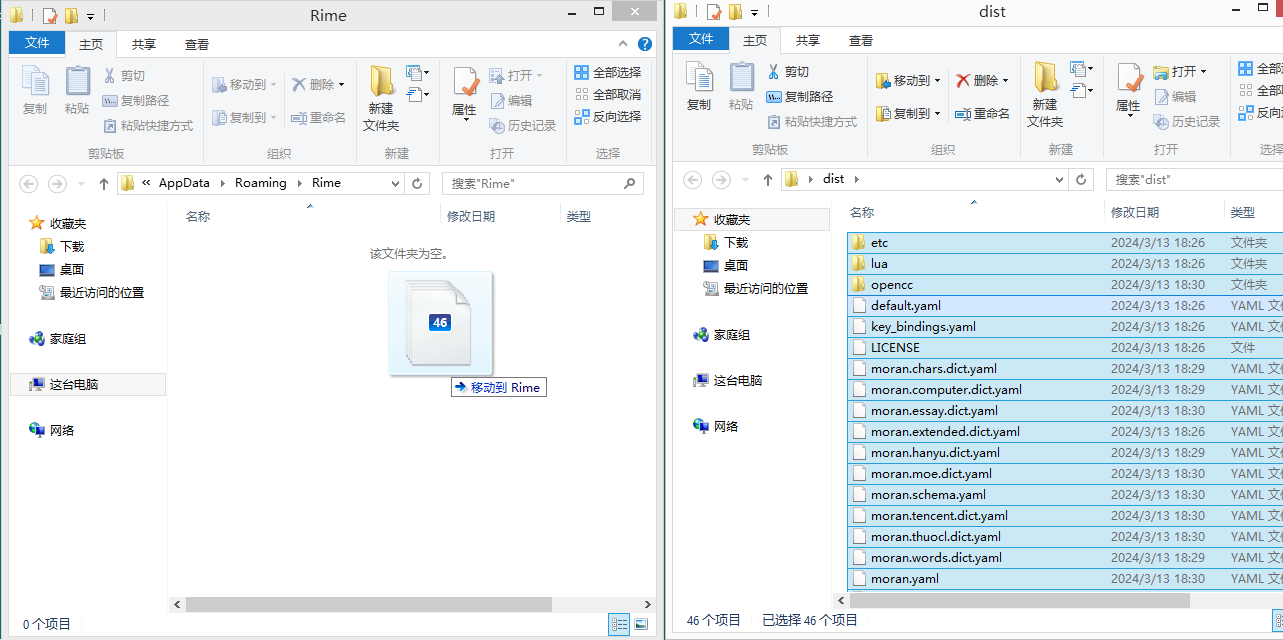This screenshot has width=1283, height=640.
Task: Click Copy path (复制路径) in dist window
Action: pyautogui.click(x=799, y=97)
